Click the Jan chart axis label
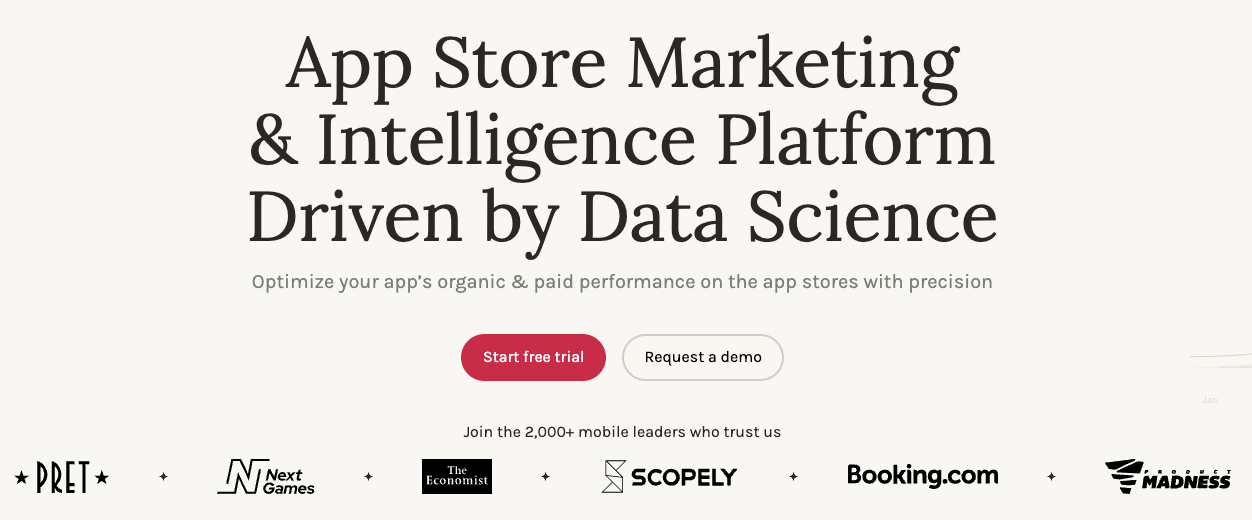This screenshot has width=1252, height=520. [1210, 400]
